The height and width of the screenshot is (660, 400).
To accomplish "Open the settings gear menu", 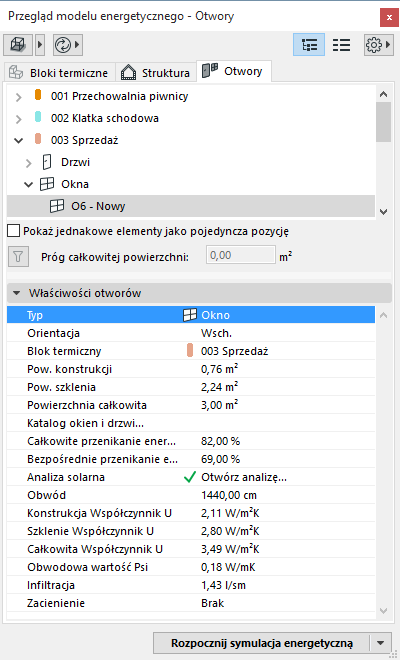I will (373, 45).
